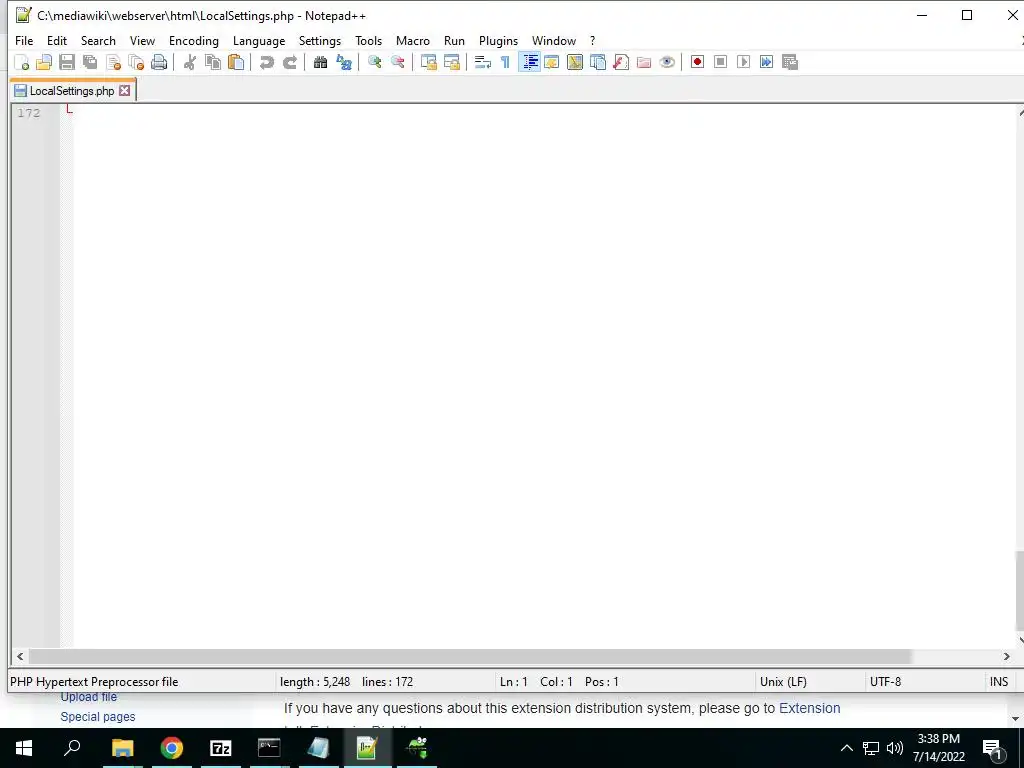Click the Copy toolbar icon

click(213, 62)
